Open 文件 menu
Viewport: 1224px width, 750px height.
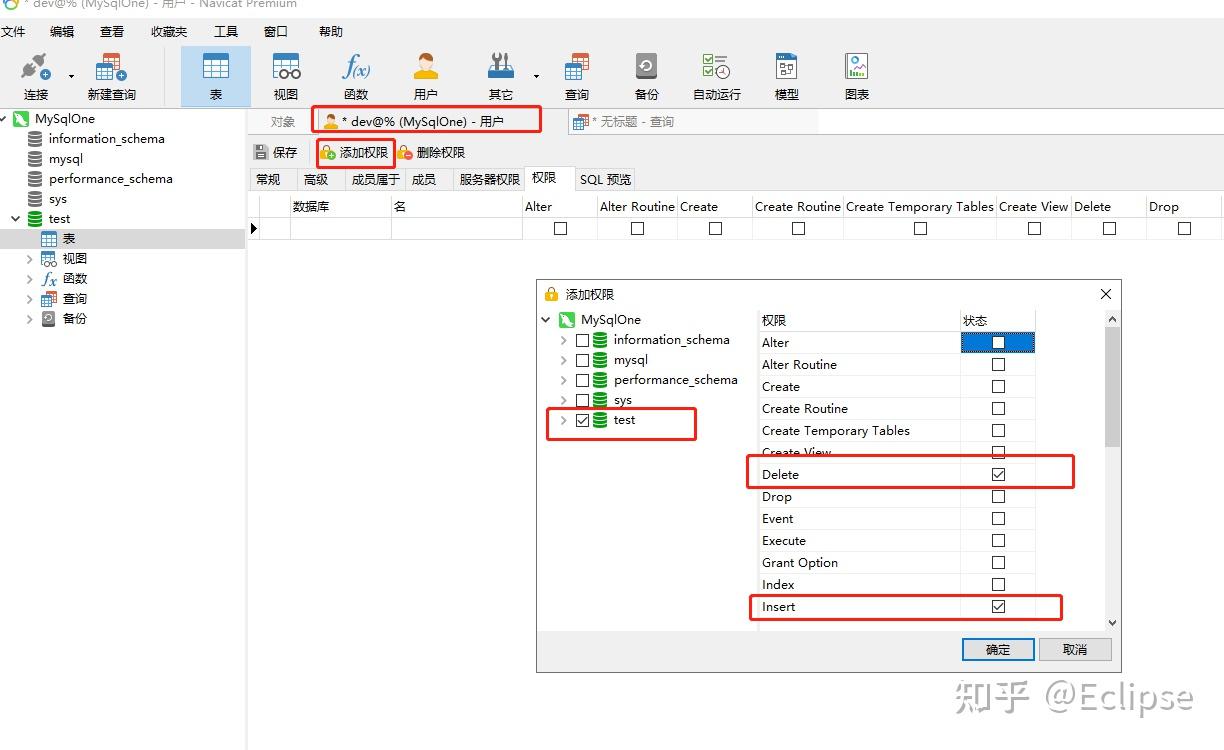point(12,32)
